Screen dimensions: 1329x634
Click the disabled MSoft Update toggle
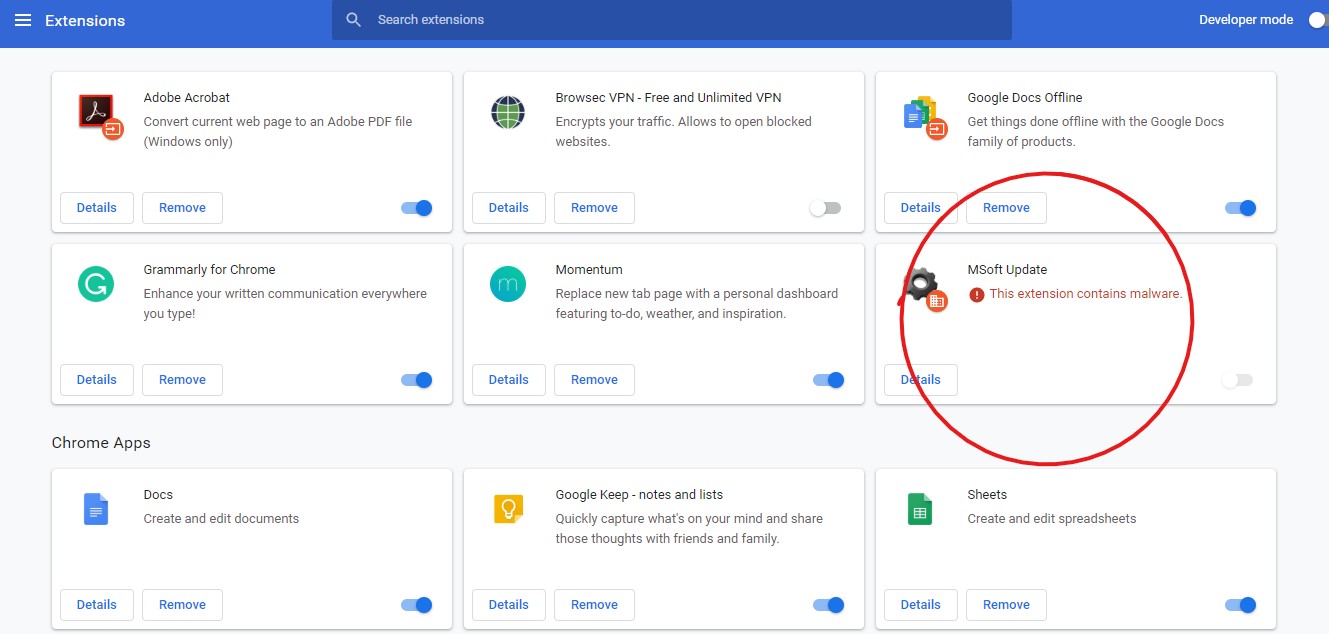[1237, 380]
